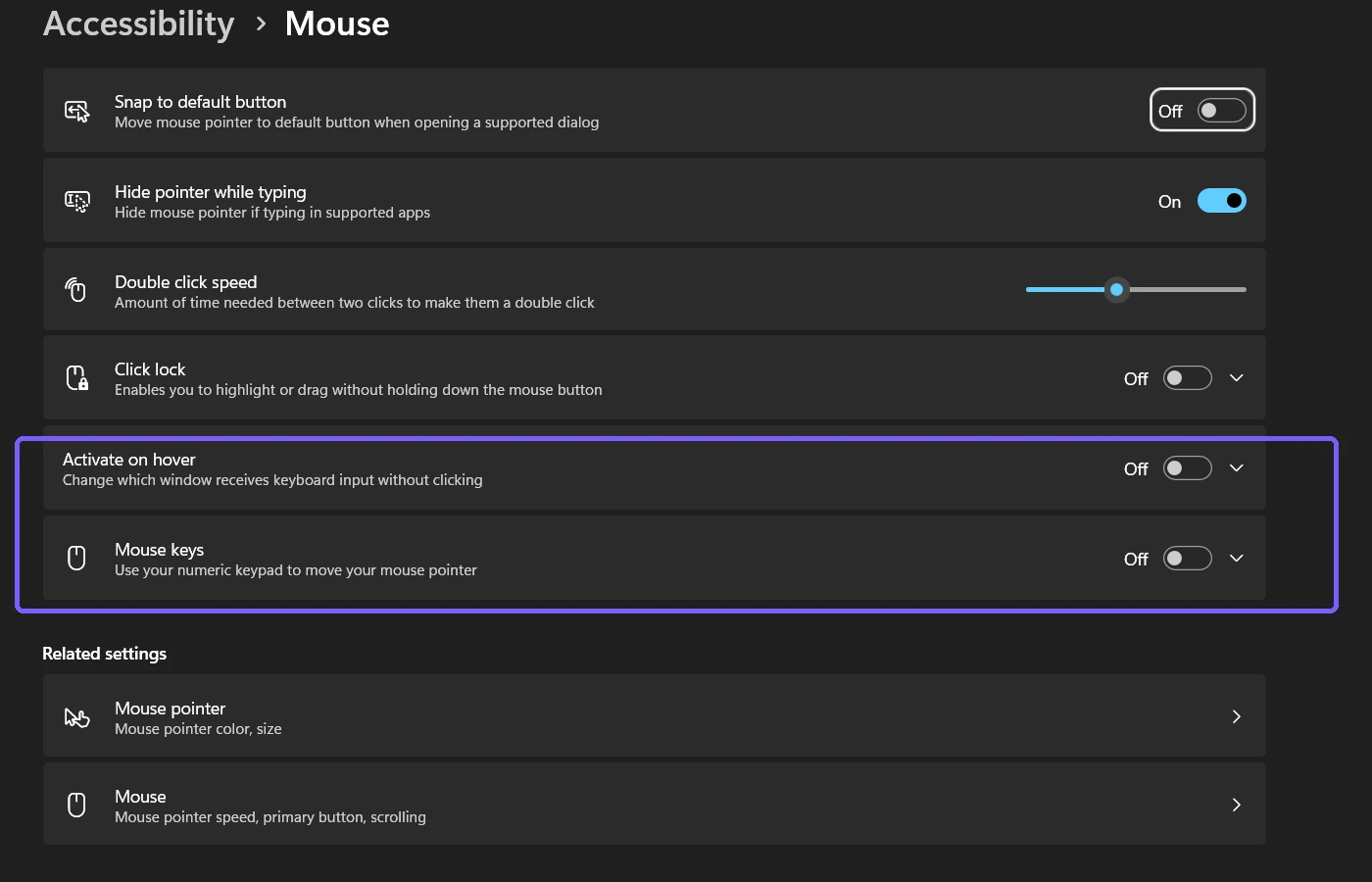Click the Click lock label
Screen dimensions: 1372x882
[x=150, y=369]
